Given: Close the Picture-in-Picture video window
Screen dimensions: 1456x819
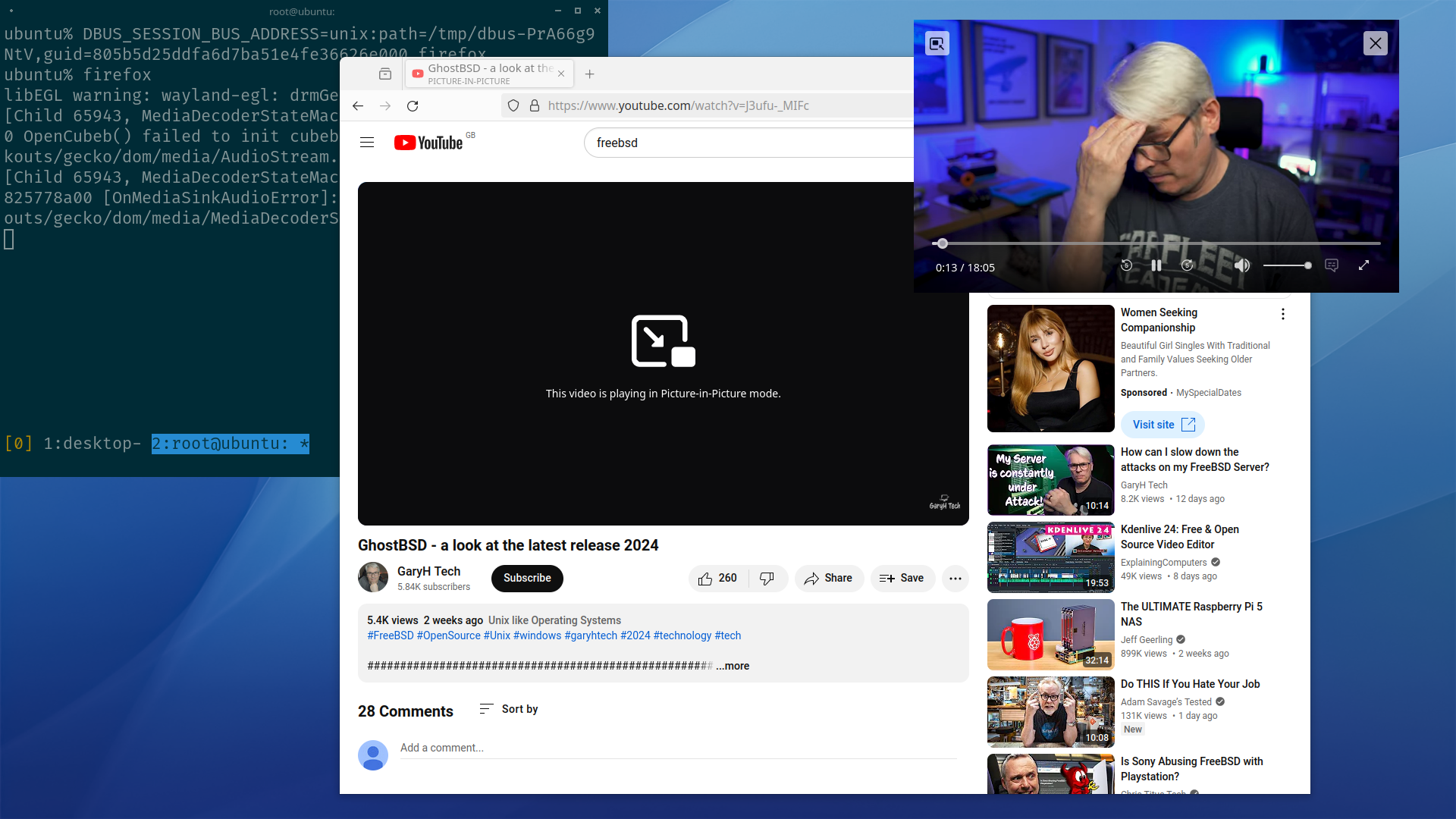Looking at the screenshot, I should (1376, 43).
